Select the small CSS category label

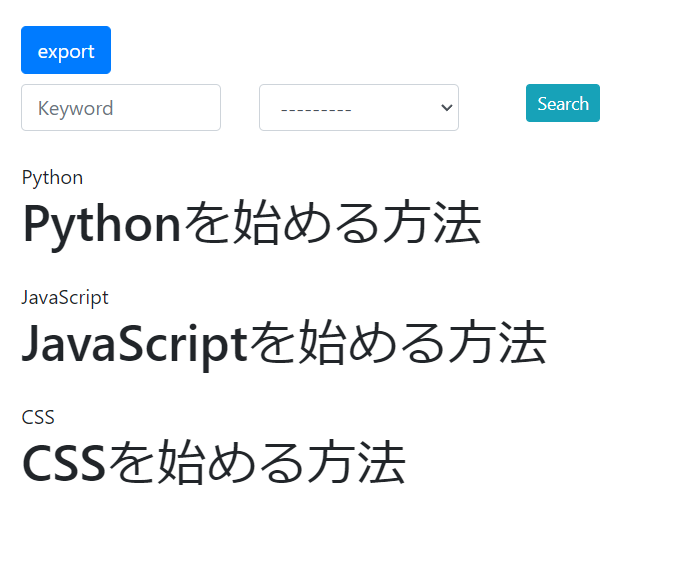[x=38, y=417]
